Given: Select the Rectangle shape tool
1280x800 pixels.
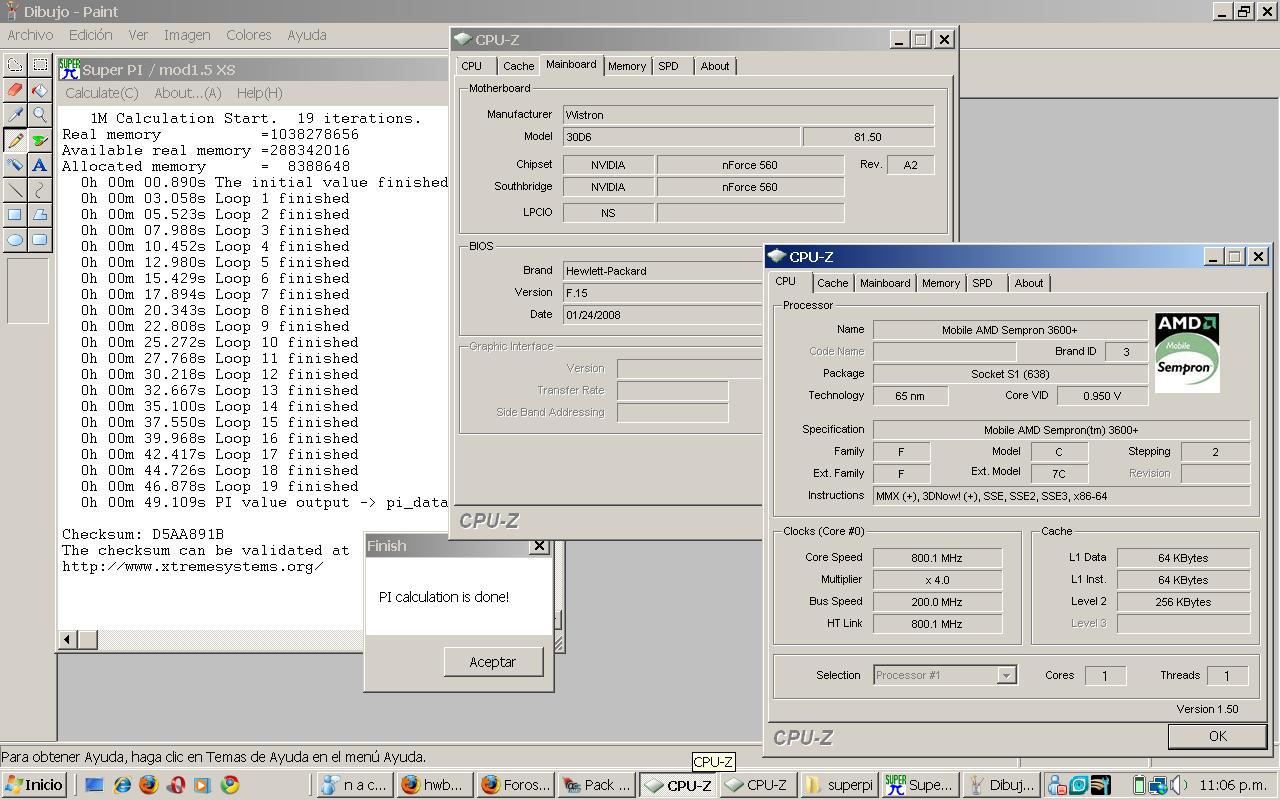Looking at the screenshot, I should (15, 215).
